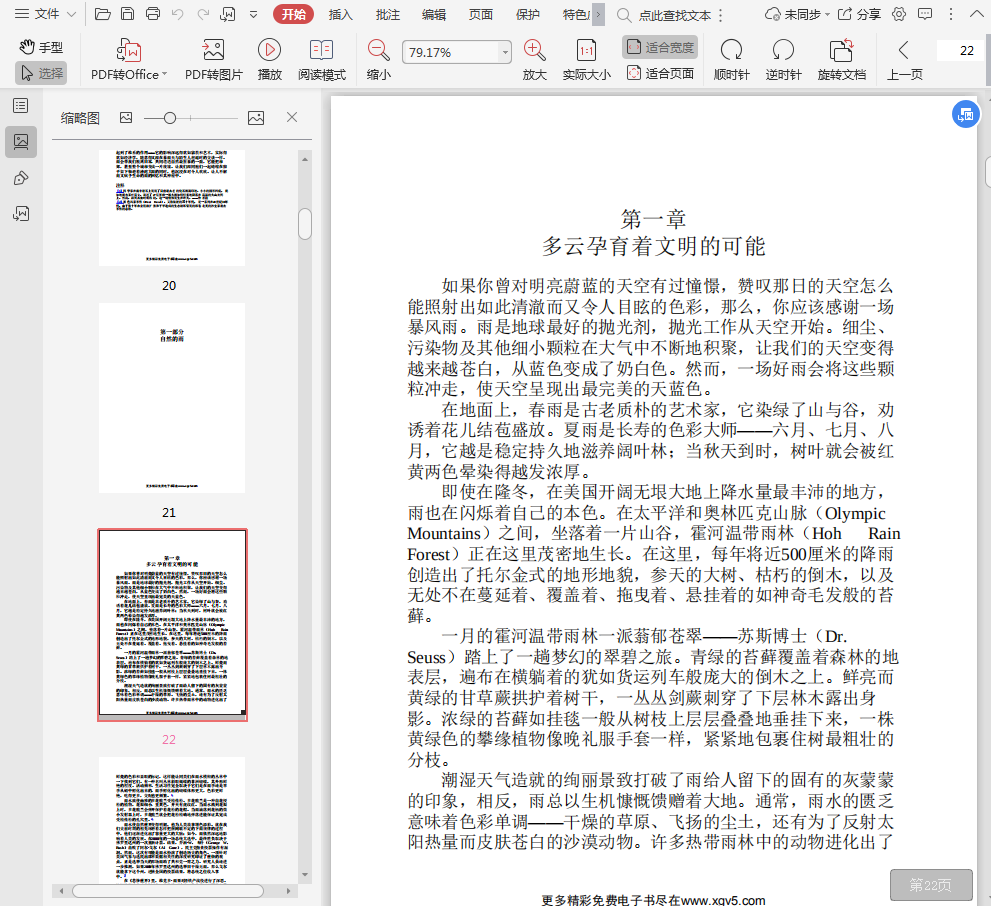Click the page number field showing 22
This screenshot has height=906, width=991.
[961, 51]
